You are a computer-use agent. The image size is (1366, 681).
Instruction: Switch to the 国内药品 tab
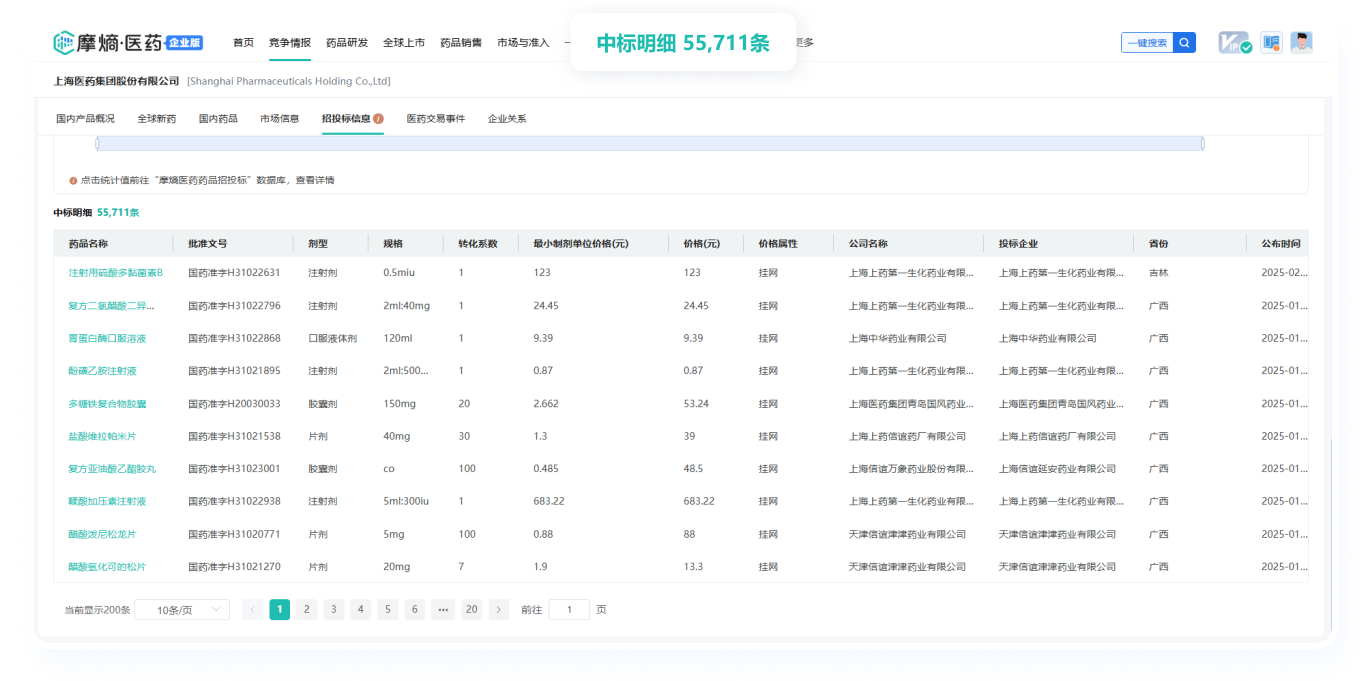tap(218, 118)
